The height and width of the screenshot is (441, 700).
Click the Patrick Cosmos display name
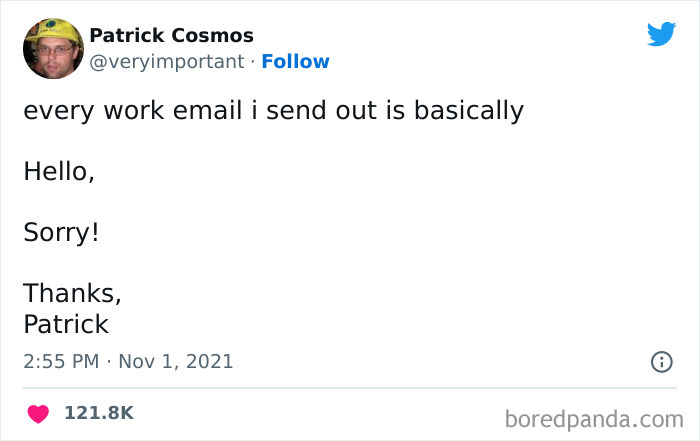(x=171, y=36)
